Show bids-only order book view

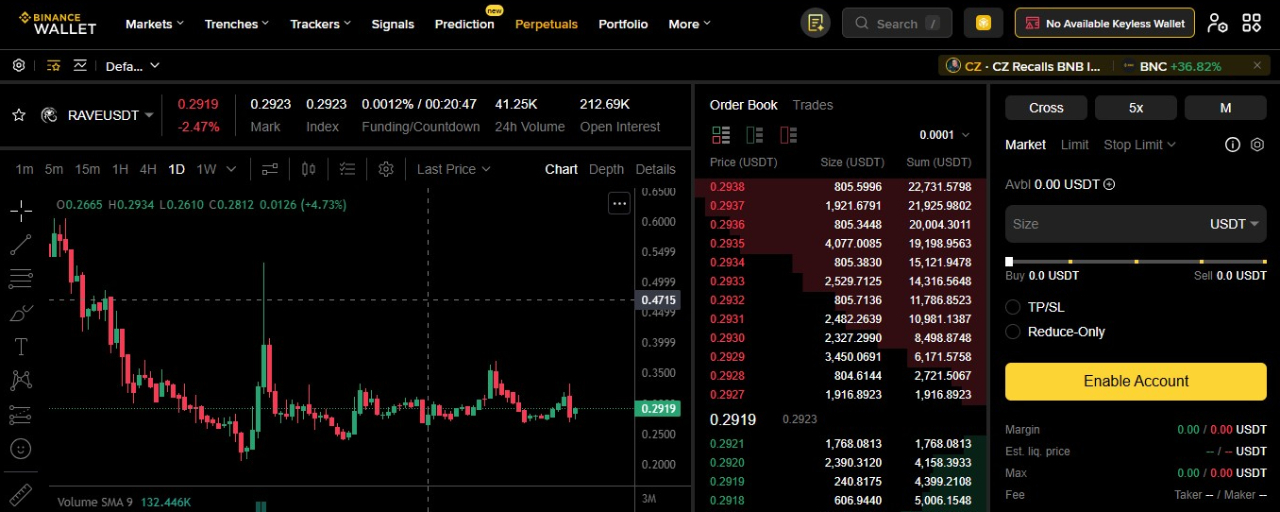click(755, 135)
